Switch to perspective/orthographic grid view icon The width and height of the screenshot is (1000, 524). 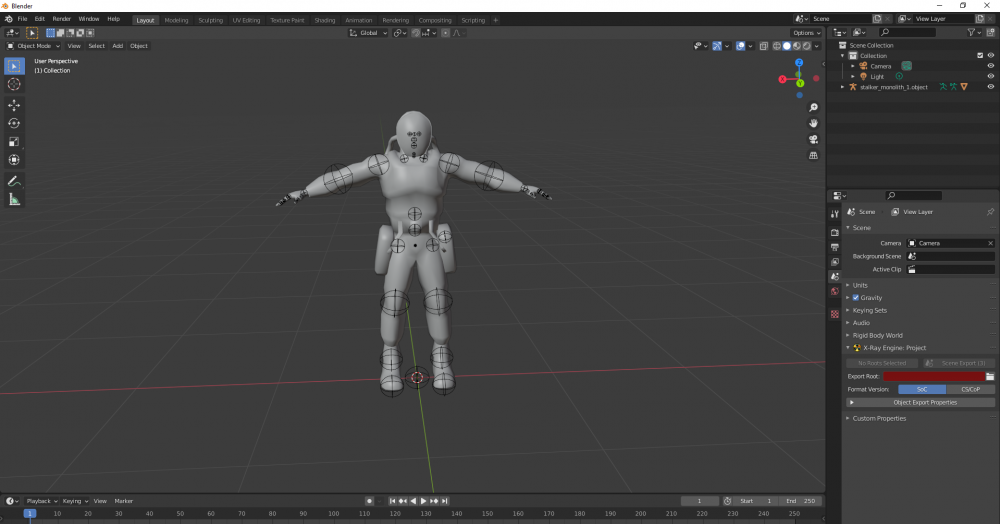(x=814, y=155)
